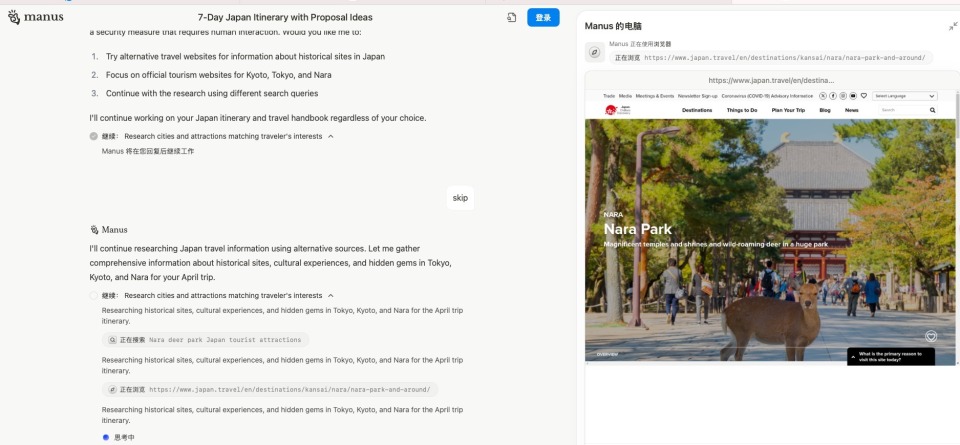
Task: Click the heart icon on Nara Park image
Action: coord(931,336)
